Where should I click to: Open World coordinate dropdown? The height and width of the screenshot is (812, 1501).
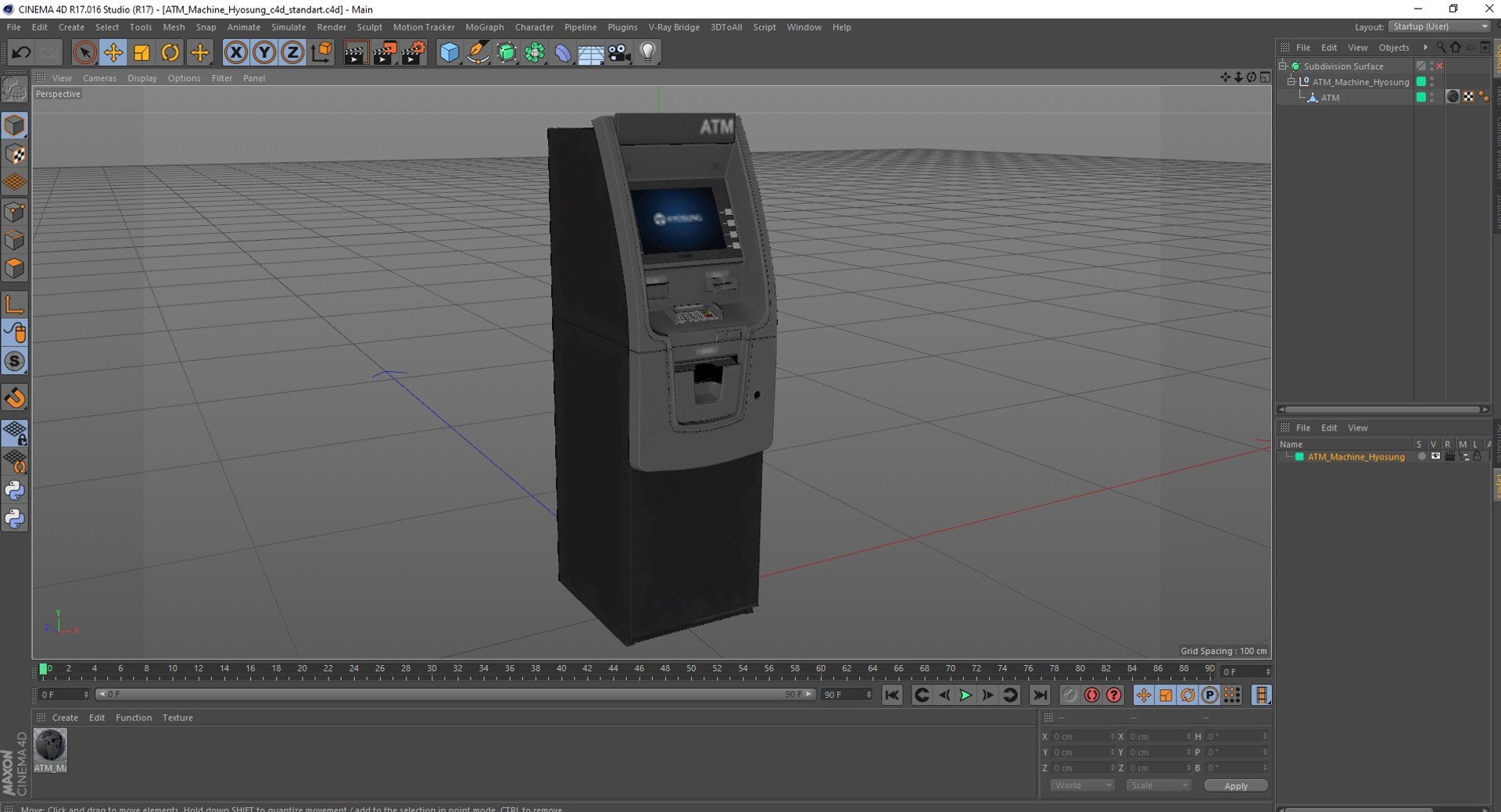pyautogui.click(x=1083, y=785)
